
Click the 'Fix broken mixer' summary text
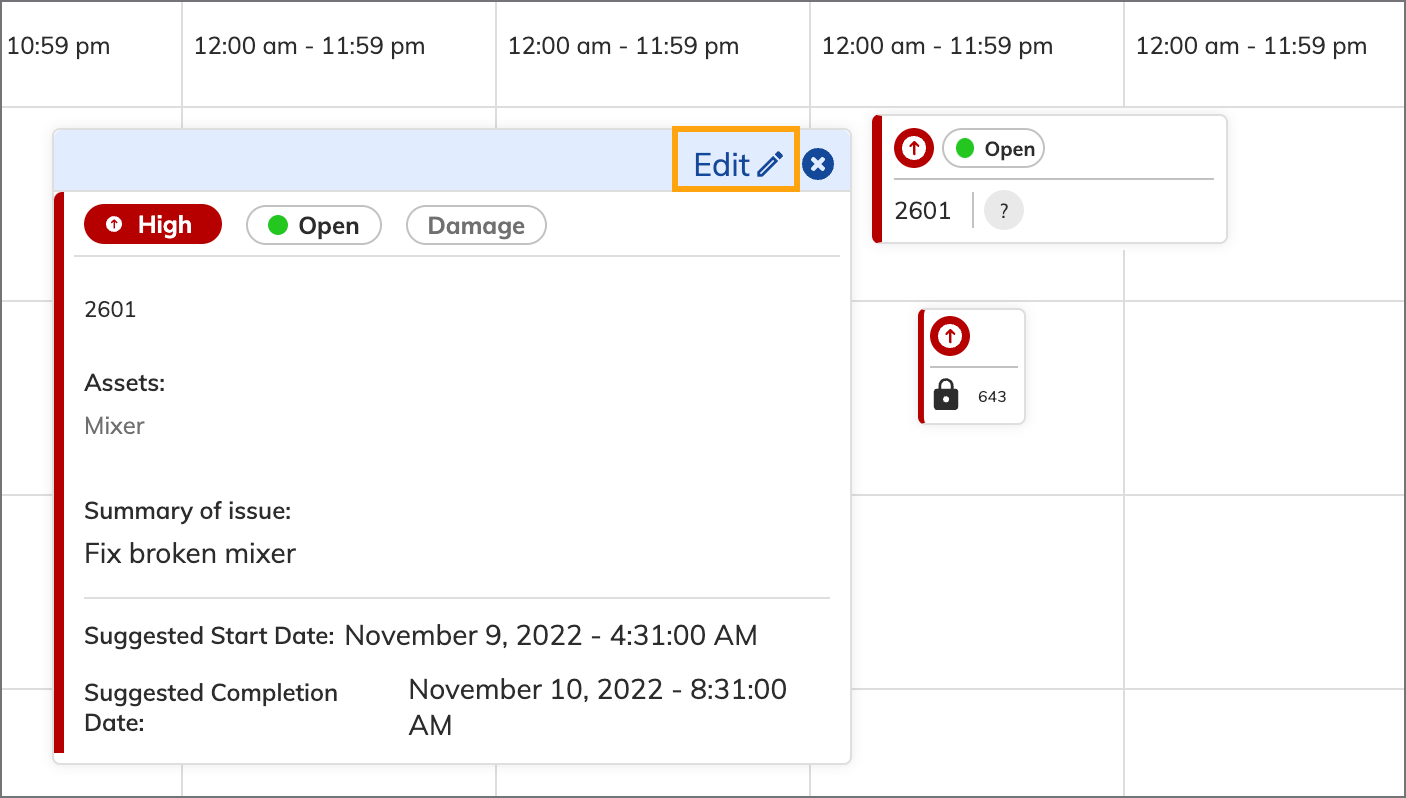click(x=190, y=553)
